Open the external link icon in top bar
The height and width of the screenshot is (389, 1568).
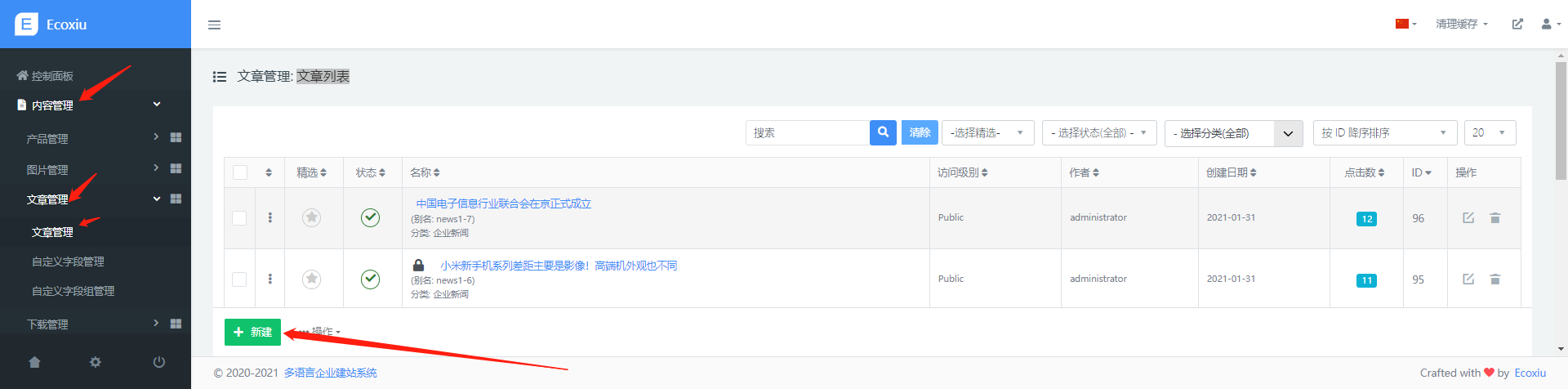tap(1517, 25)
